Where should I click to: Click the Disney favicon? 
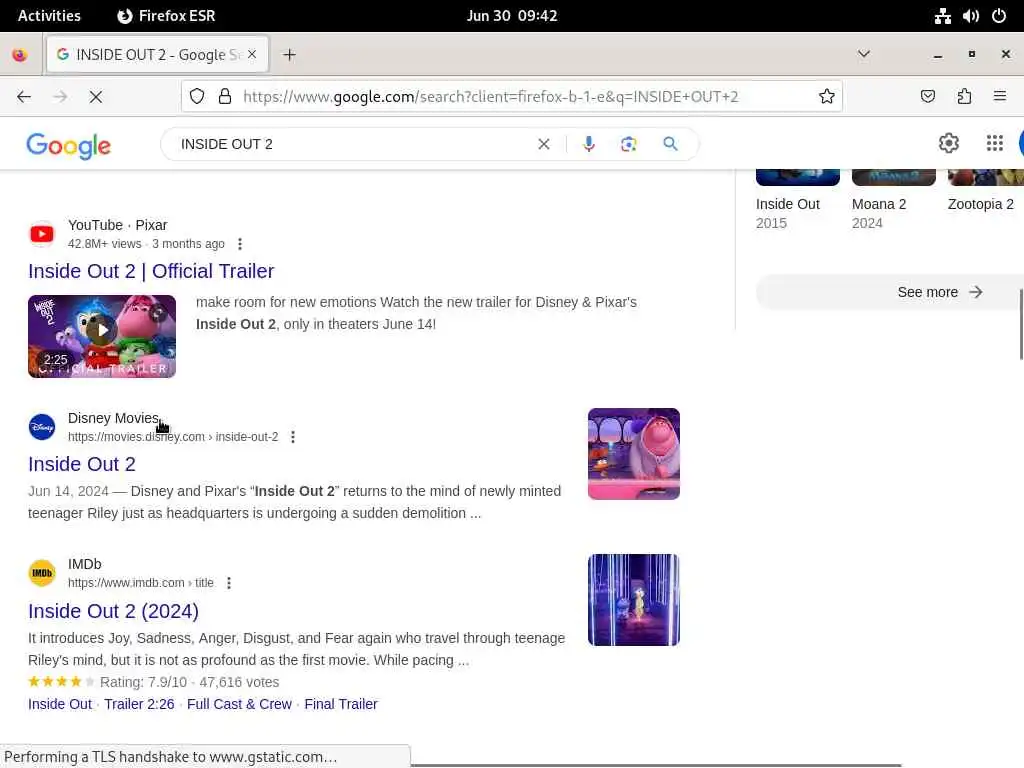[42, 427]
